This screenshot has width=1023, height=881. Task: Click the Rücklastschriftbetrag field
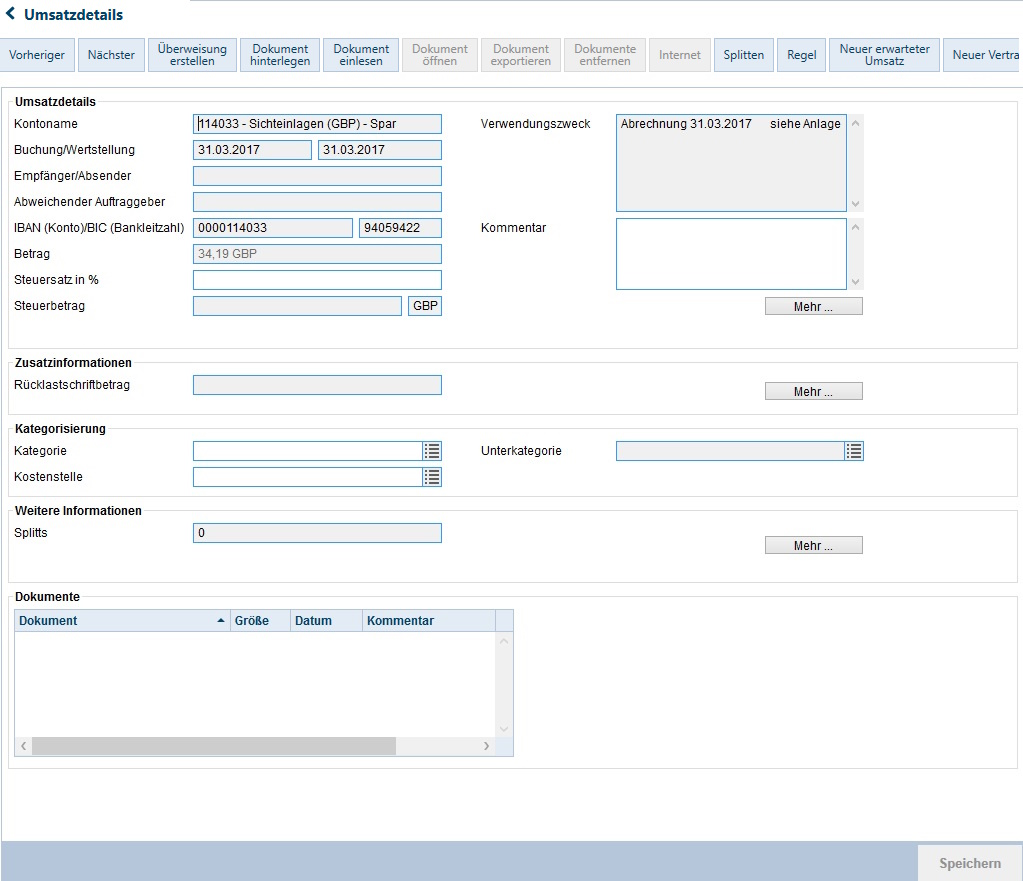point(317,385)
